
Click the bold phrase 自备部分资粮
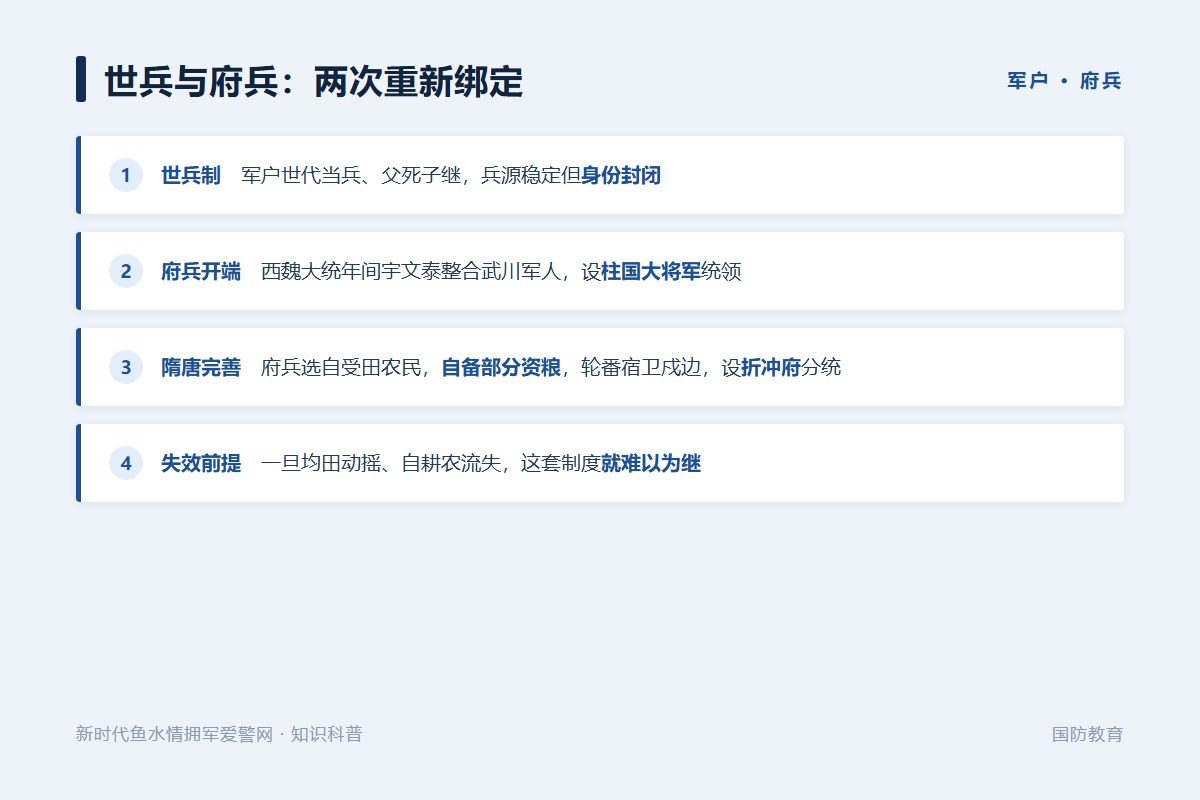(501, 368)
